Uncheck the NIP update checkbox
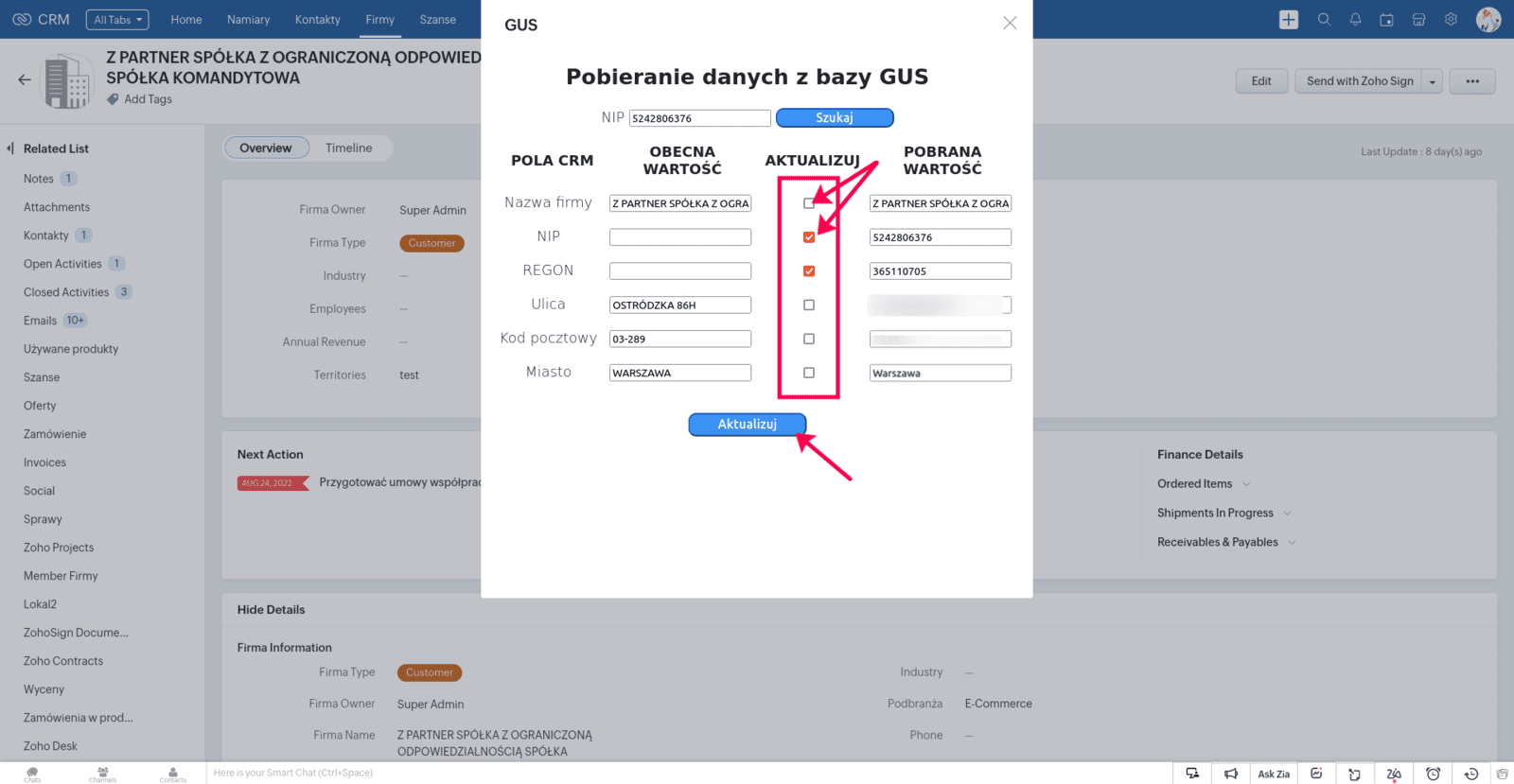 point(809,237)
